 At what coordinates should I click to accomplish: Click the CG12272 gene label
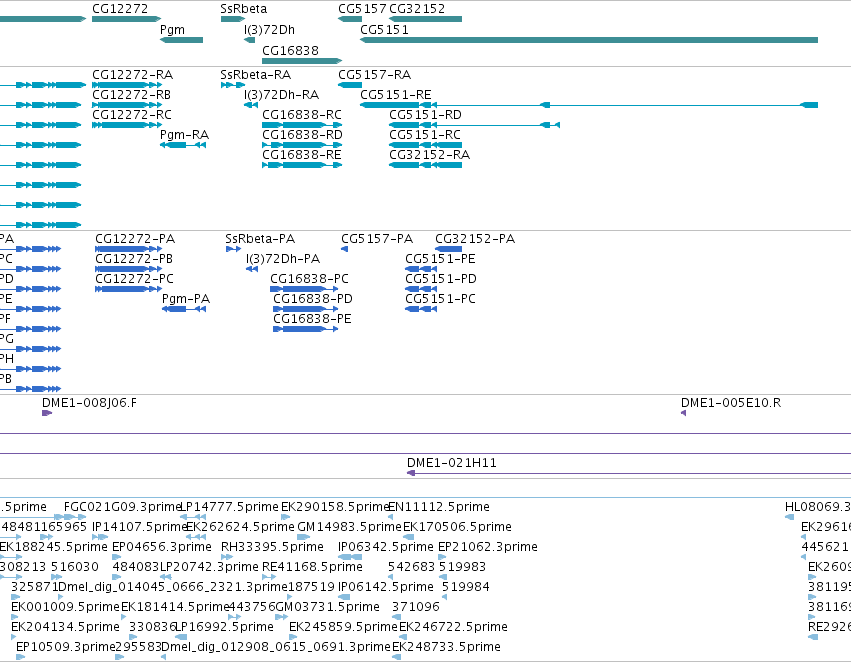(120, 9)
